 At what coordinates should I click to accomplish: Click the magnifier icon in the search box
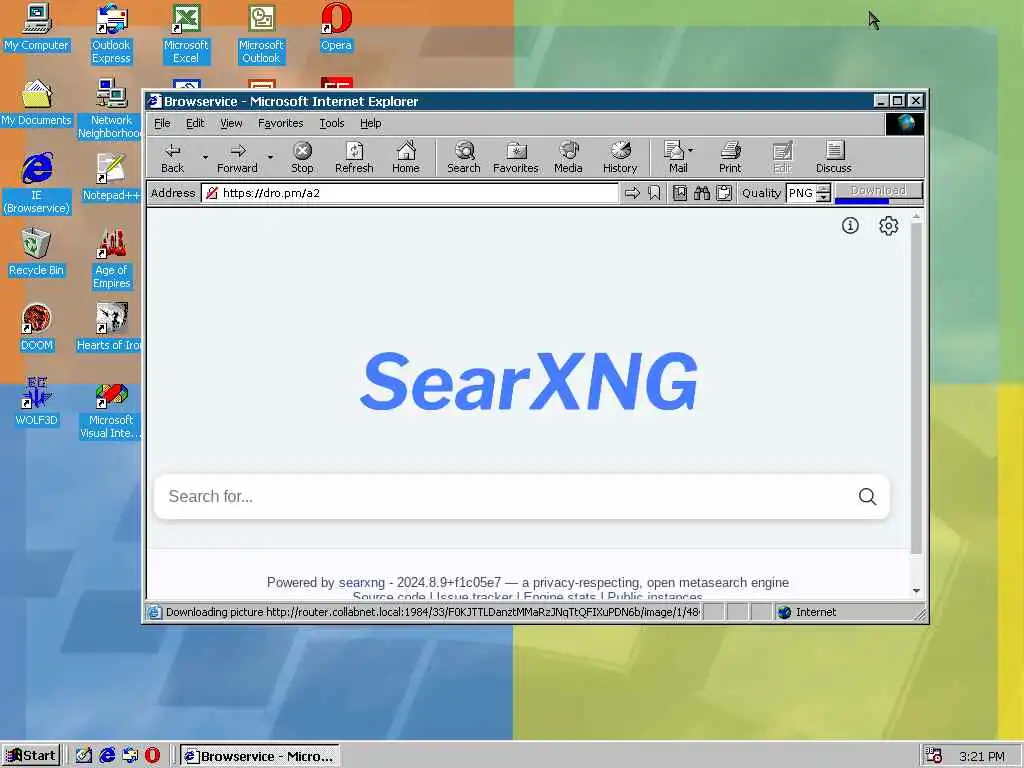867,497
